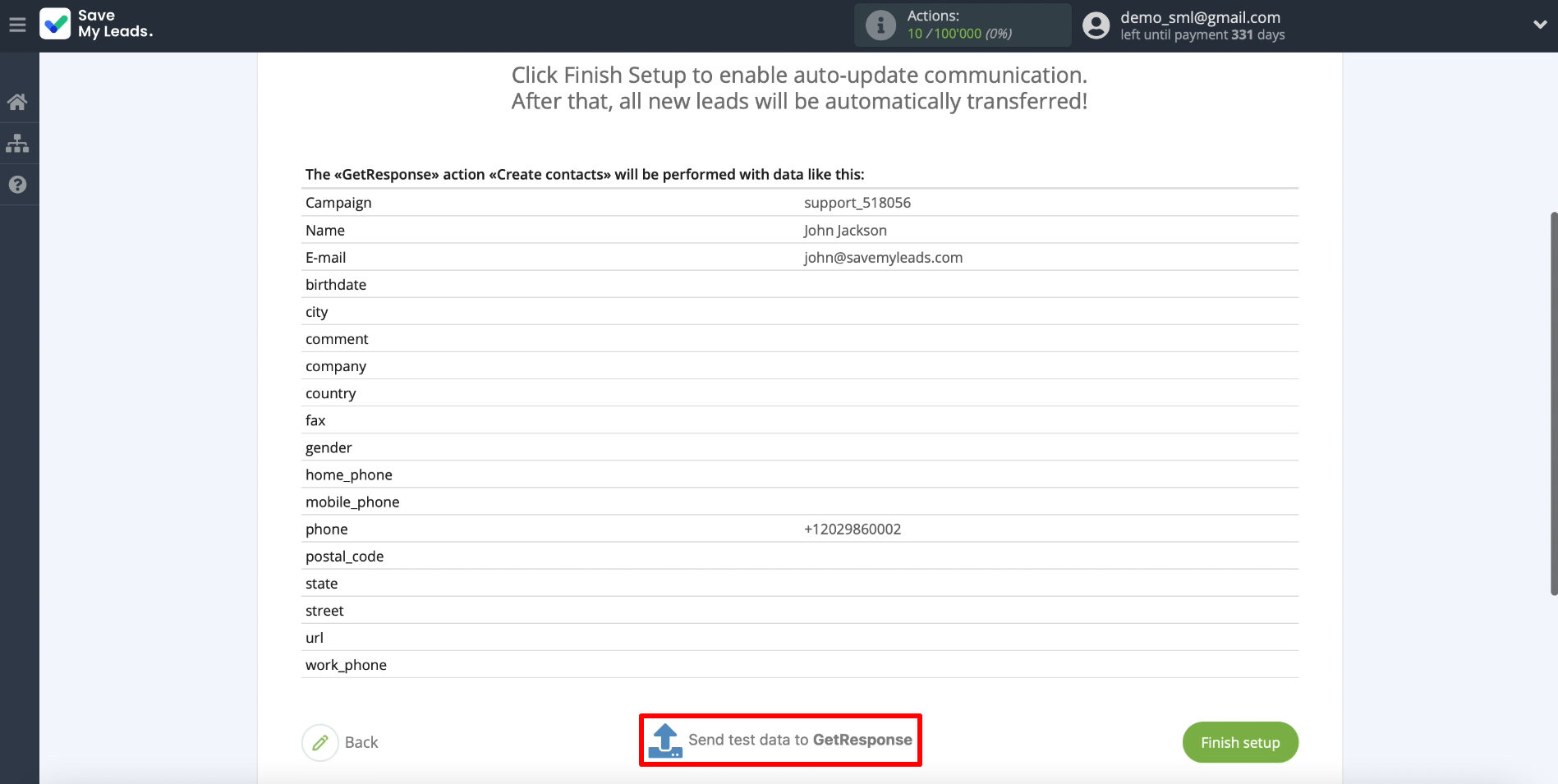The image size is (1558, 784).
Task: Click the Actions info icon
Action: [x=880, y=25]
